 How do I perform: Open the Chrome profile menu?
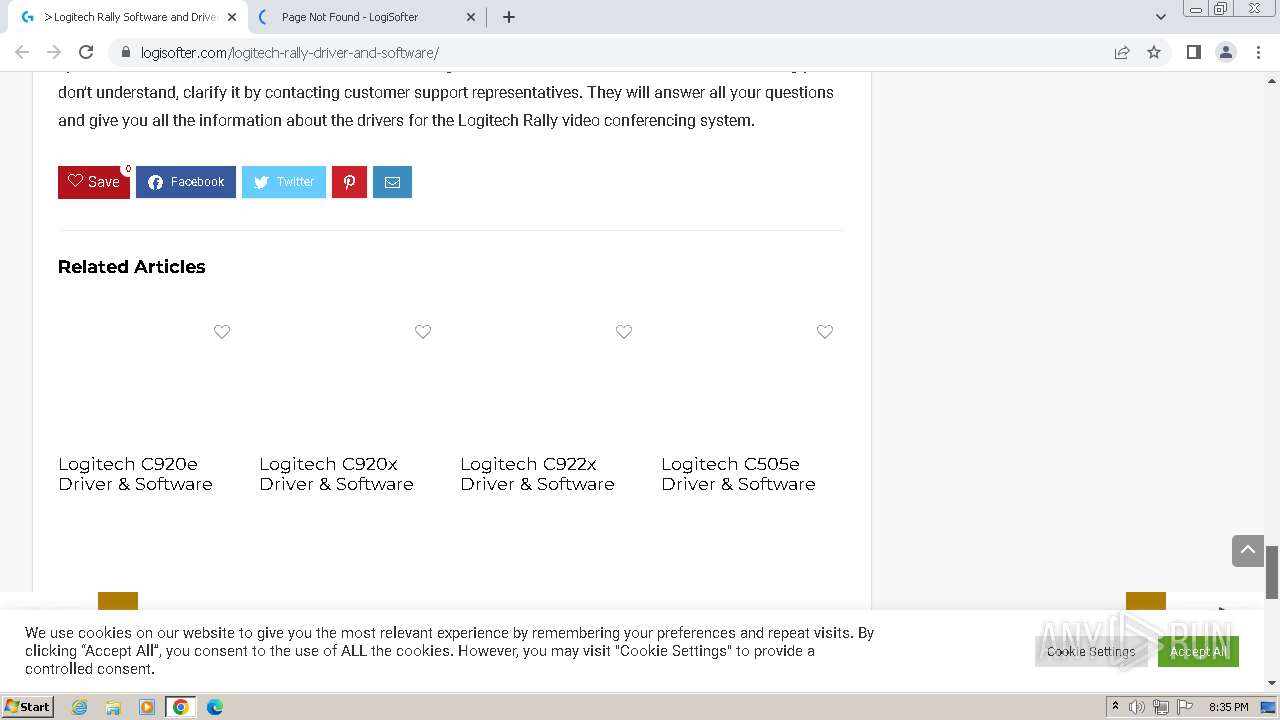point(1226,52)
